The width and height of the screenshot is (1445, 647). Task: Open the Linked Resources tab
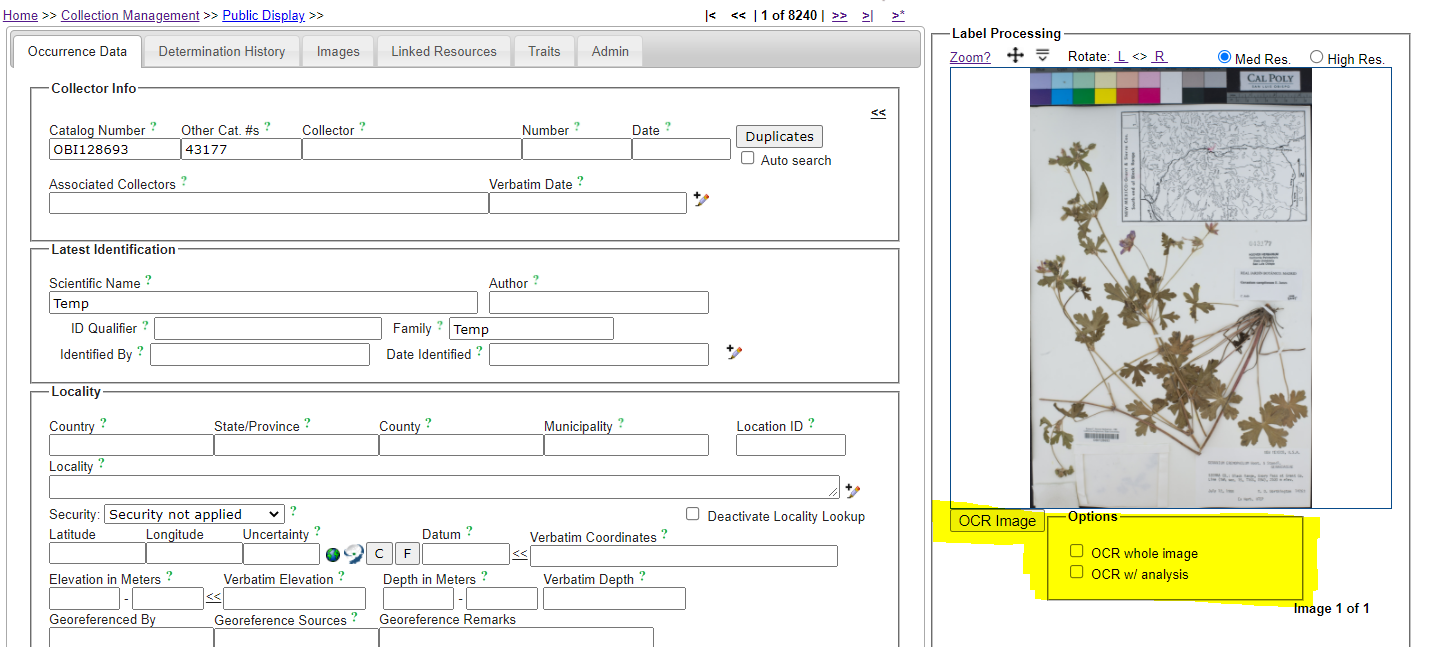[x=444, y=51]
